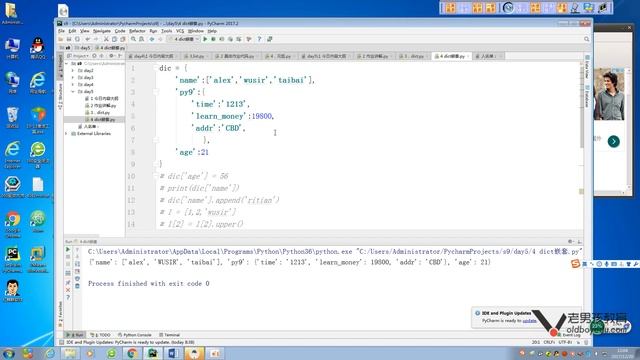Click the Save icon in toolbar
Viewport: 640px width, 360px height.
[x=69, y=39]
